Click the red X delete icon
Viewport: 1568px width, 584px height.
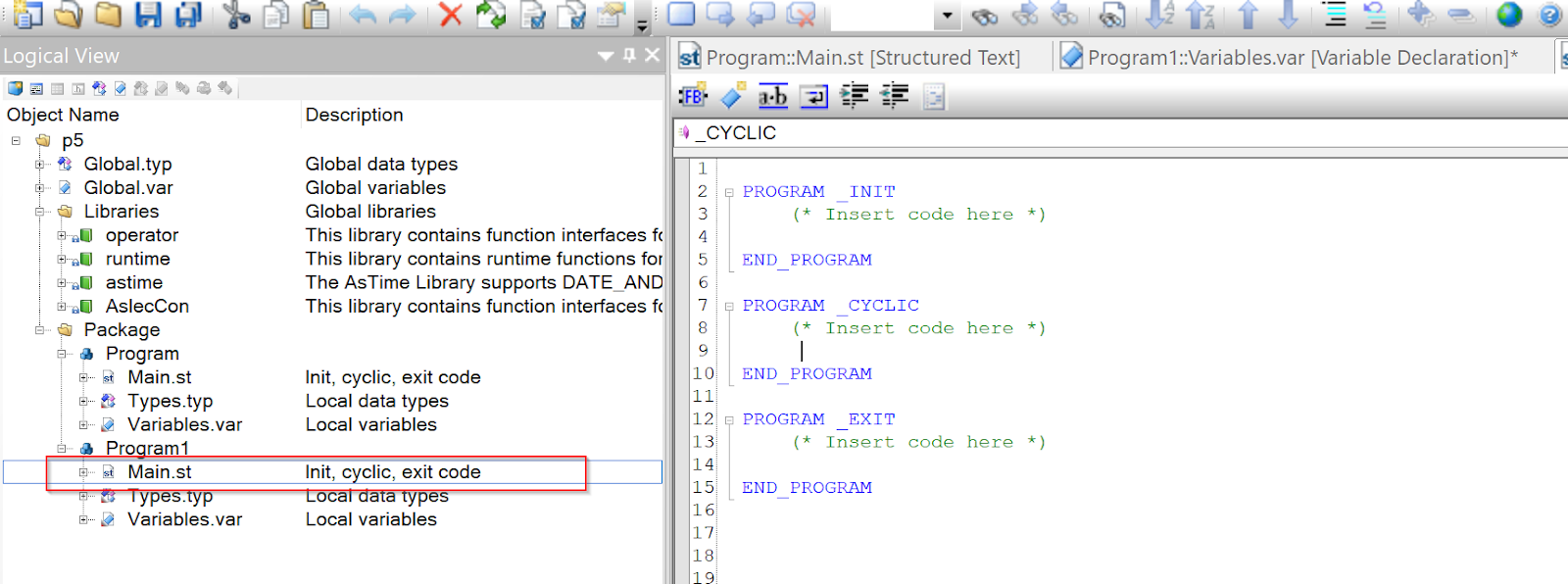tap(450, 14)
